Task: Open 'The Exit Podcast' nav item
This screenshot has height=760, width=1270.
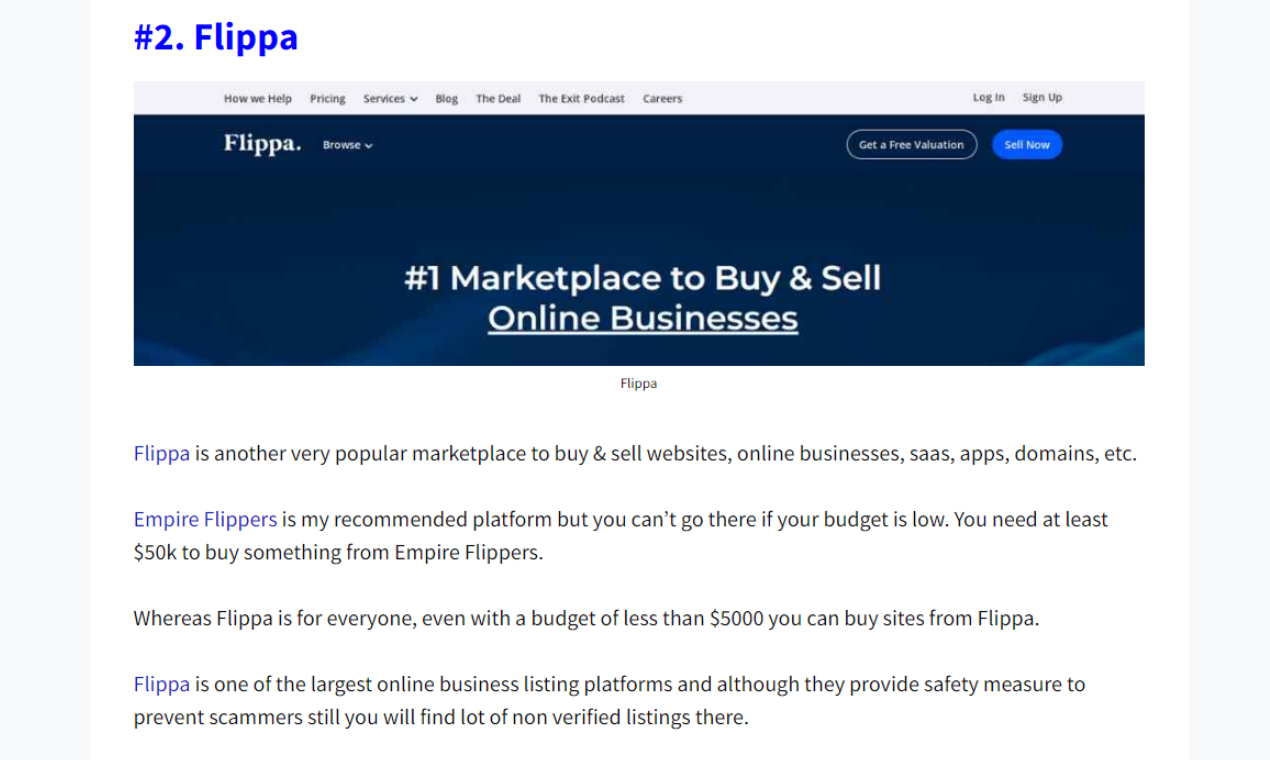Action: pyautogui.click(x=581, y=99)
